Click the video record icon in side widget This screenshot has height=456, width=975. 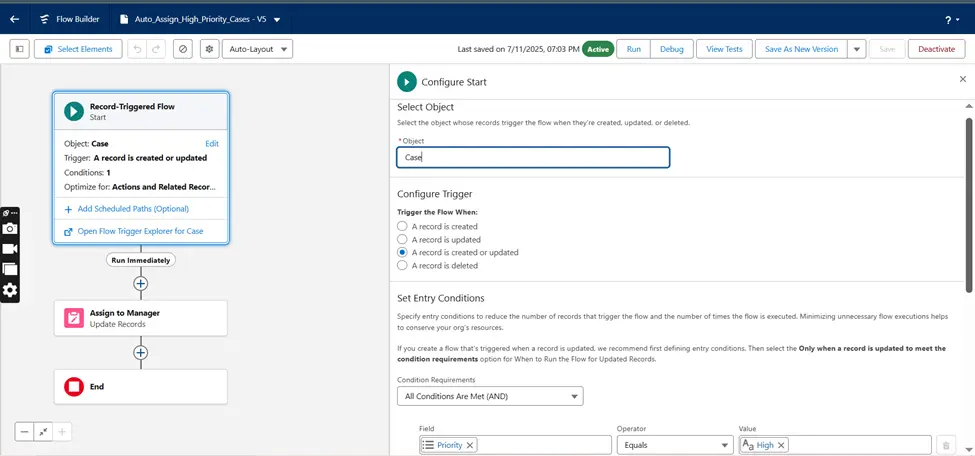coord(10,249)
